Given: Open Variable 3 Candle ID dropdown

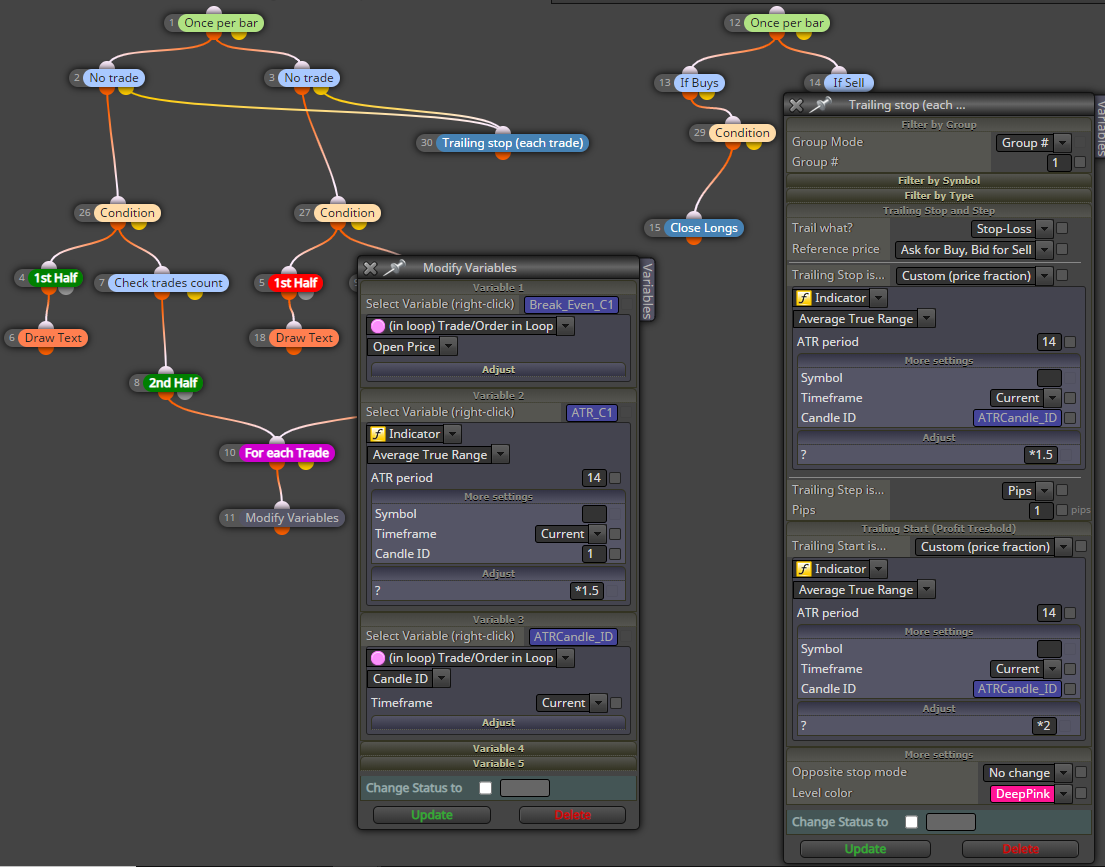Looking at the screenshot, I should pyautogui.click(x=409, y=679).
